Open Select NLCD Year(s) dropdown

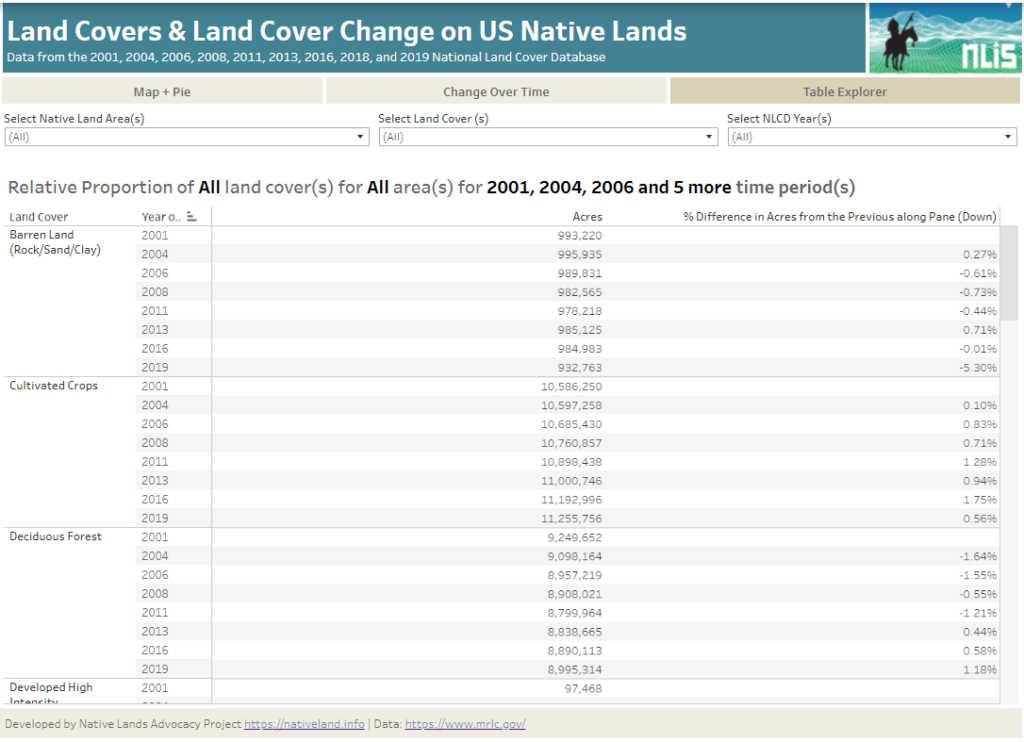[x=872, y=137]
